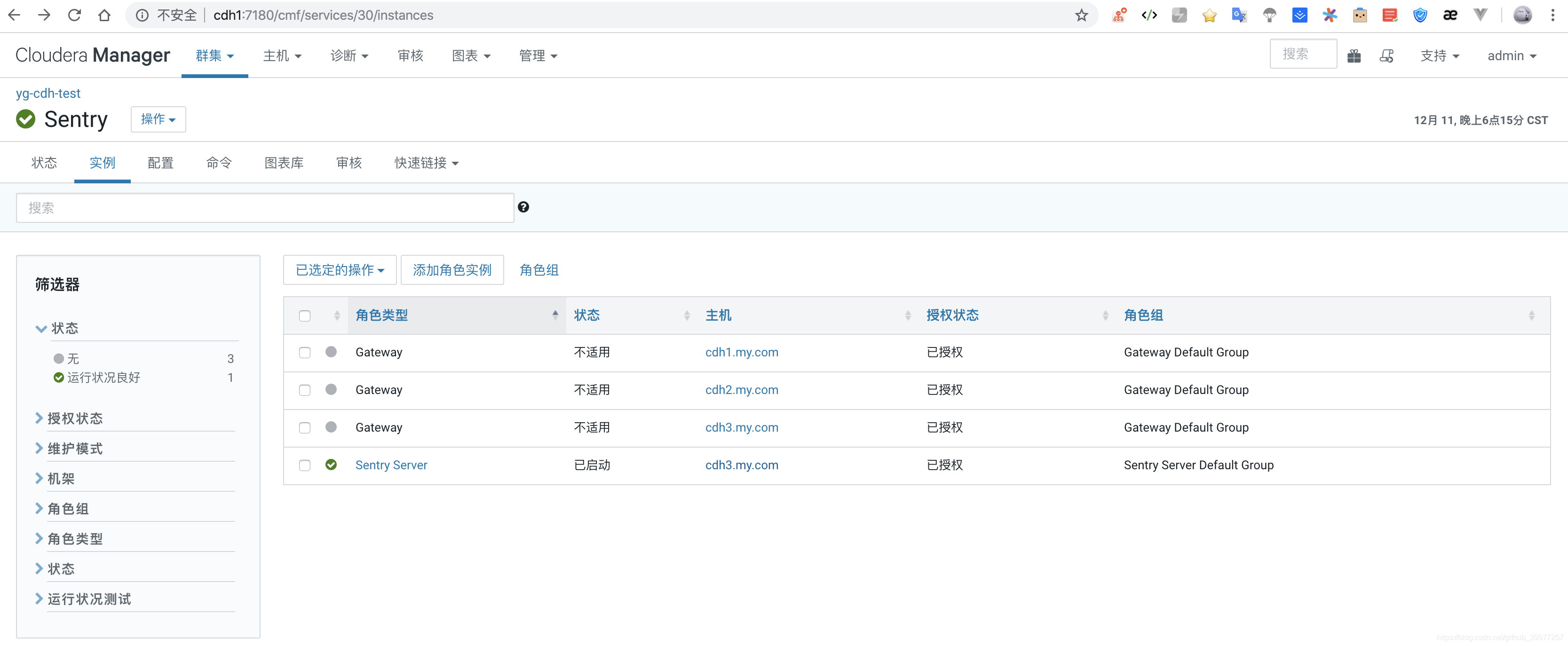This screenshot has height=646, width=1568.
Task: Sort table by 角色类型 column
Action: coord(457,315)
